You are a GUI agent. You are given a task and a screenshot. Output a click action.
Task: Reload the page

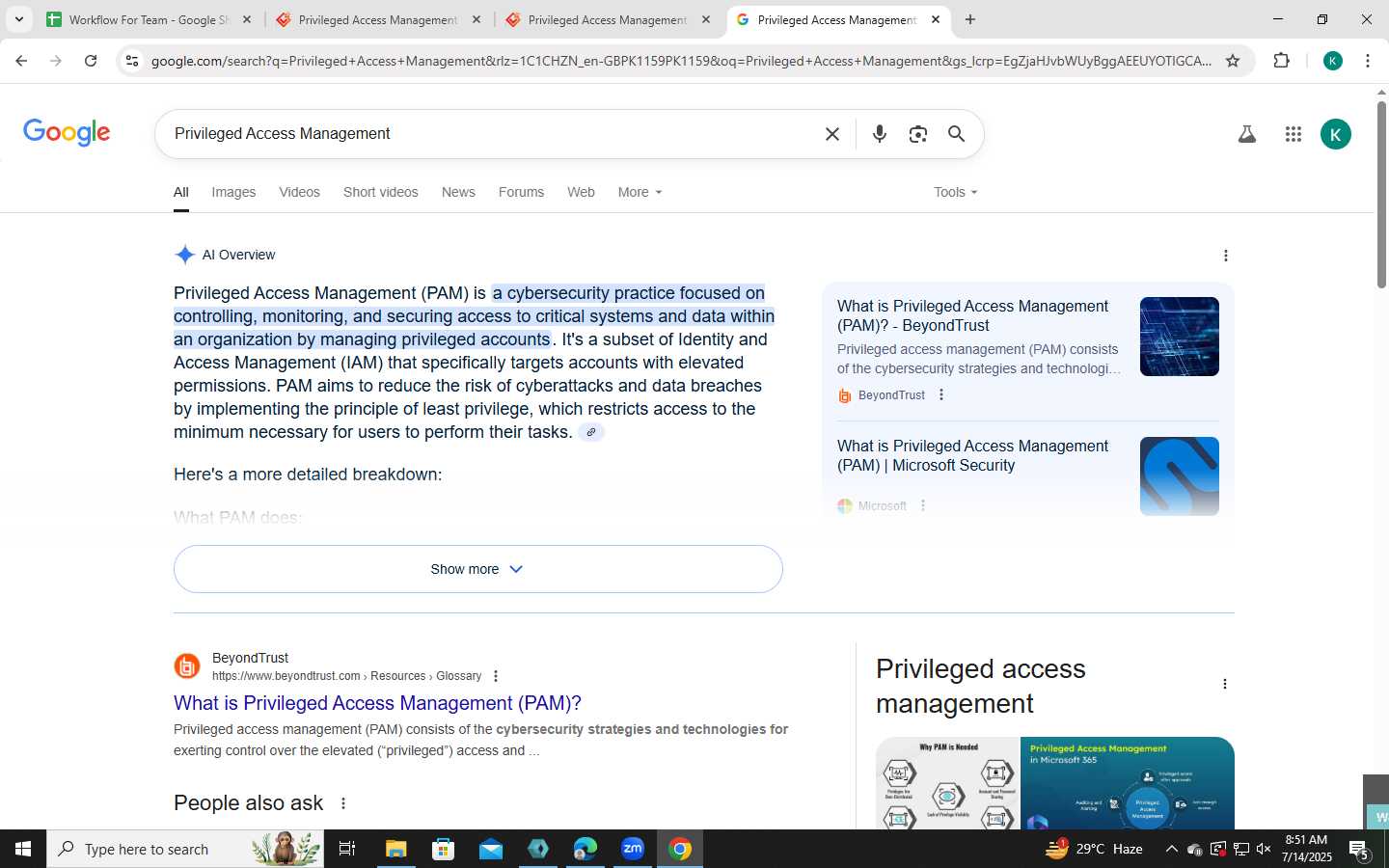point(91,61)
